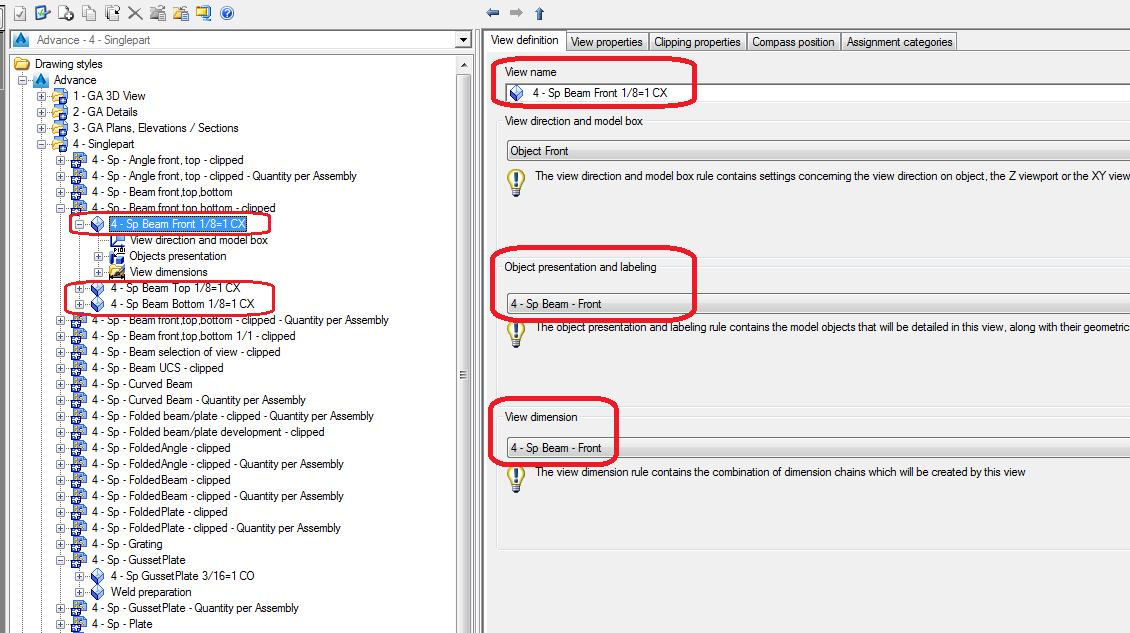This screenshot has height=633, width=1130.
Task: Select 4 - Sp - Plate tree item
Action: tap(122, 624)
